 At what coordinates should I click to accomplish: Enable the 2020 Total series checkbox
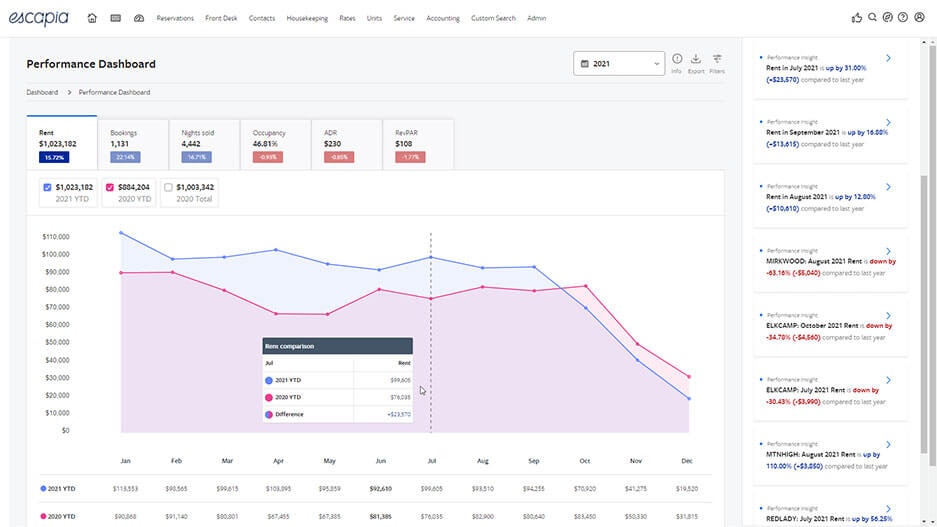pyautogui.click(x=168, y=187)
